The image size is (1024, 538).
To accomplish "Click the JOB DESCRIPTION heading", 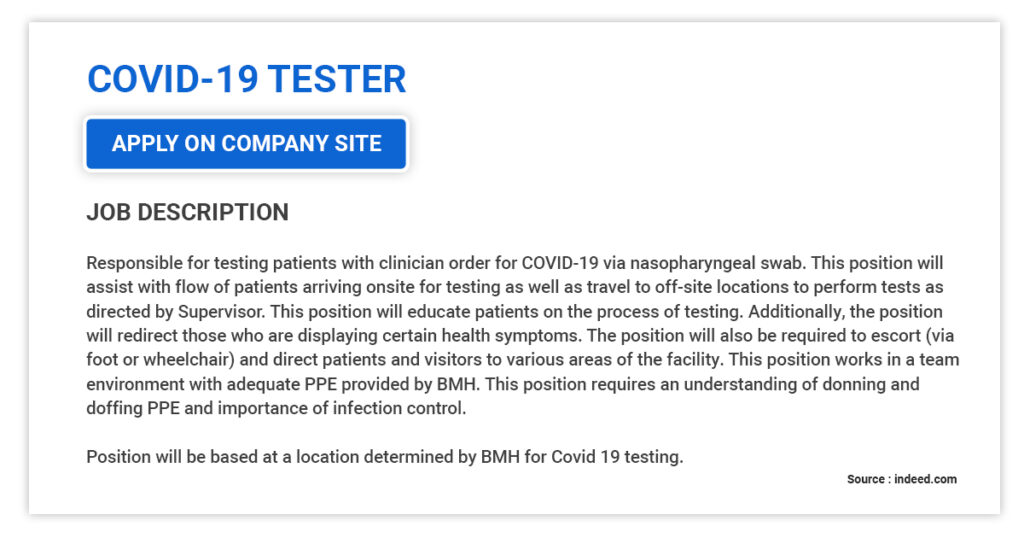I will click(187, 212).
